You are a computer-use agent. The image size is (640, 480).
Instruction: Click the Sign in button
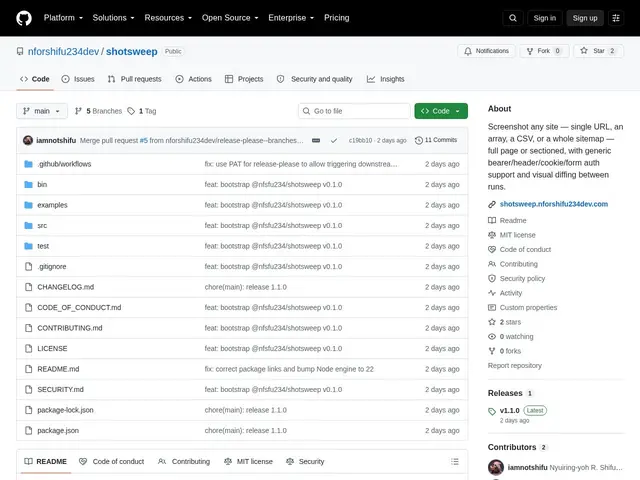[x=544, y=18]
